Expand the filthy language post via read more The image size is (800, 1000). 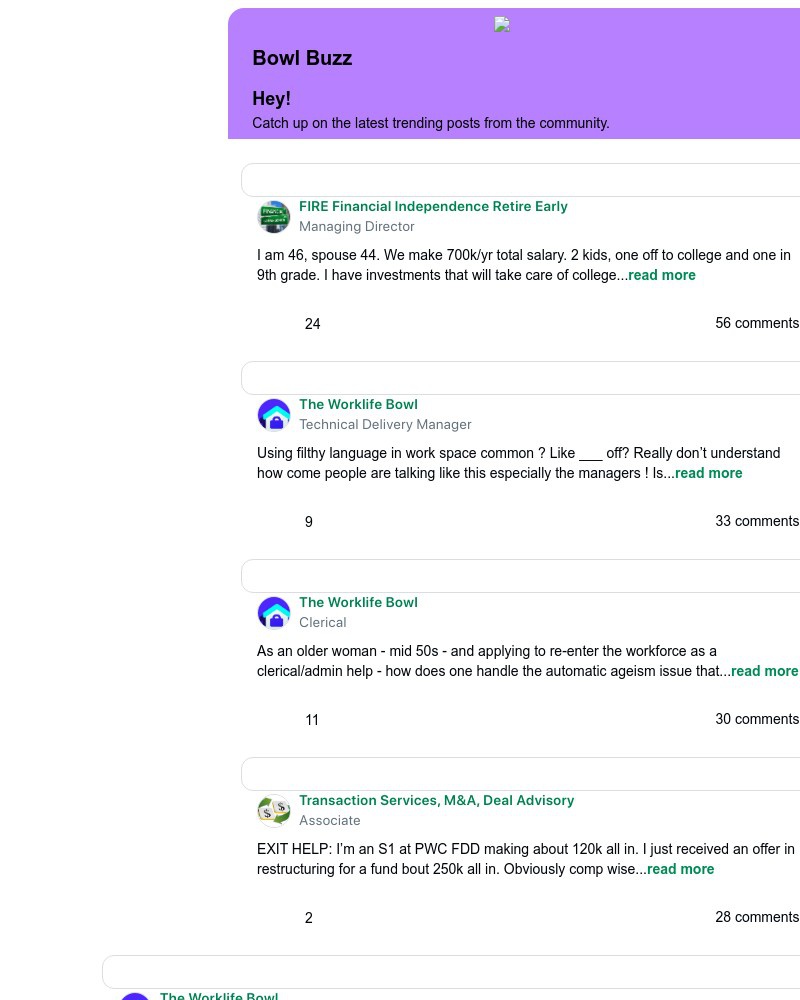pyautogui.click(x=708, y=473)
